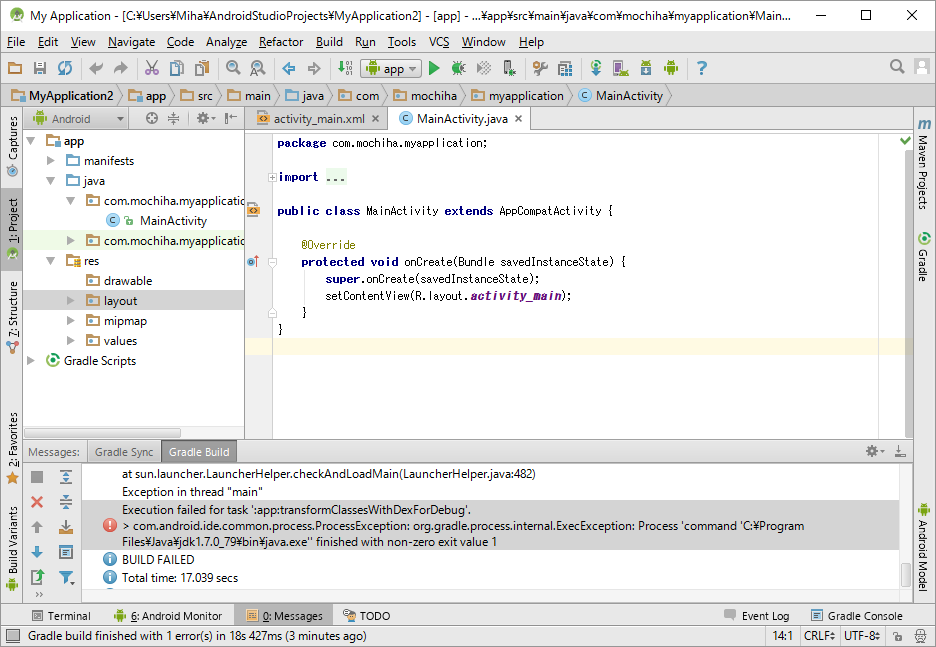Click Scroll from Source target icon
This screenshot has height=647, width=936.
[152, 118]
